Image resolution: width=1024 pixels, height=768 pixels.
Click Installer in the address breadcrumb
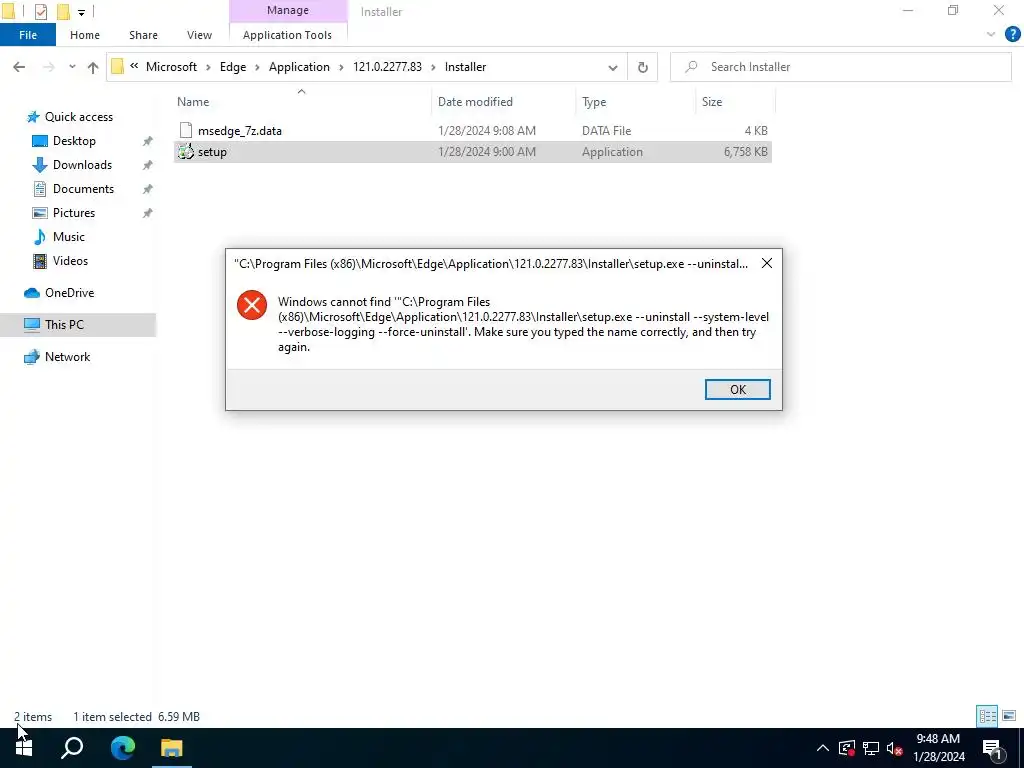[x=465, y=67]
